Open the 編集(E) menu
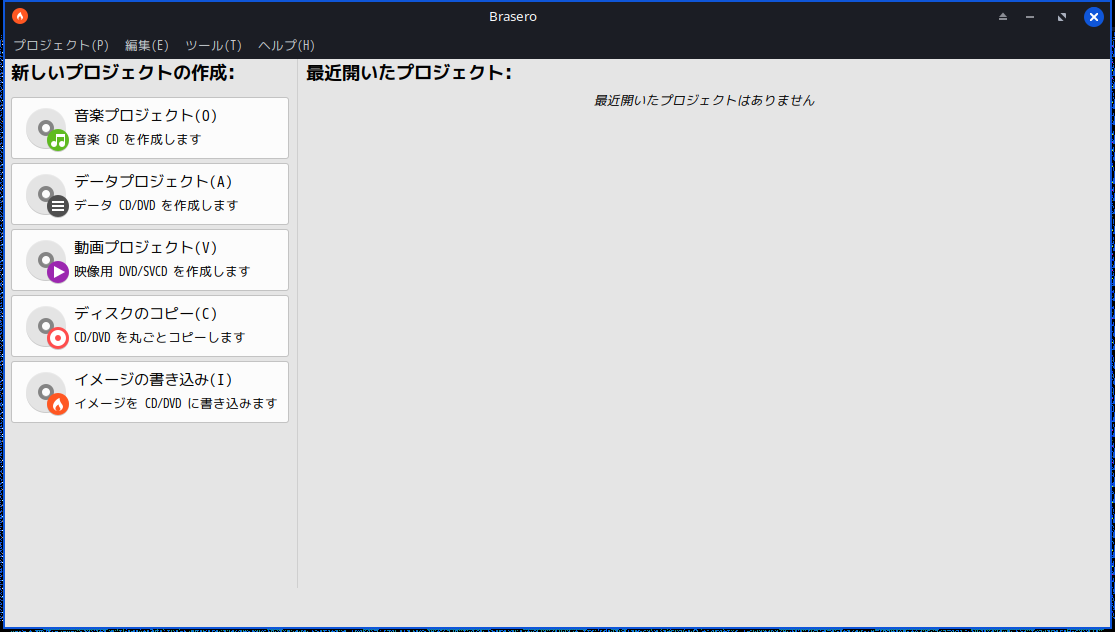The image size is (1115, 632). point(146,45)
